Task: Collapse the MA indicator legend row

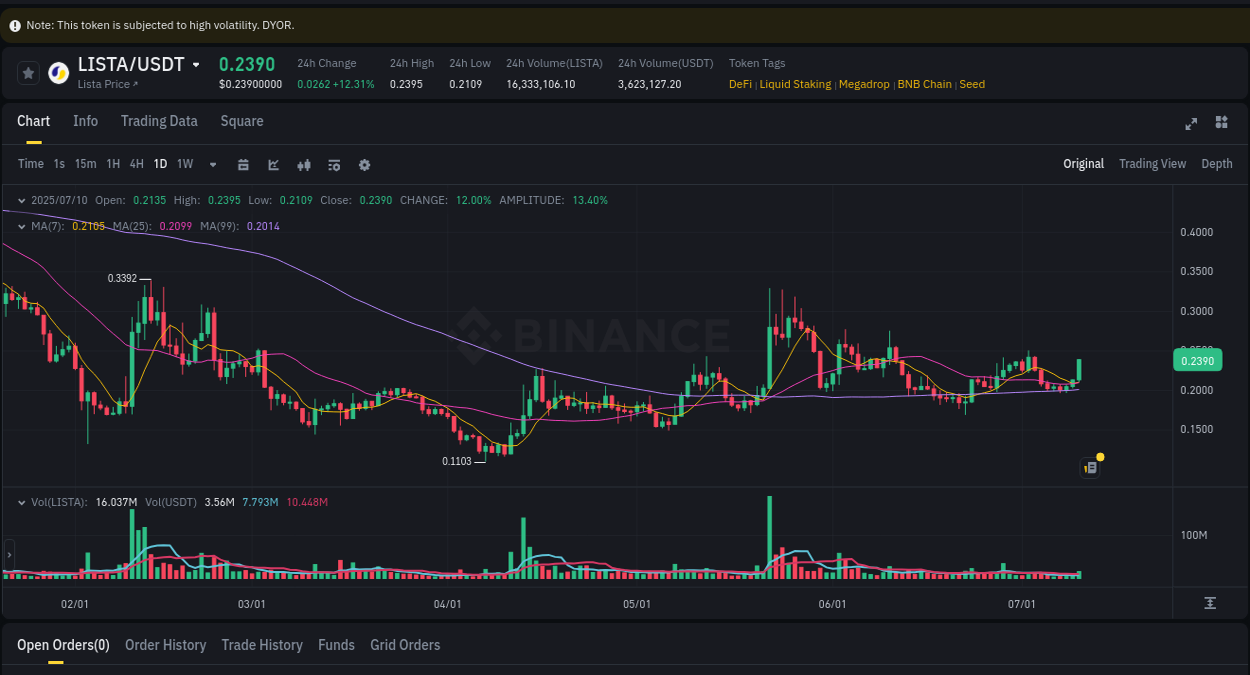Action: (22, 226)
